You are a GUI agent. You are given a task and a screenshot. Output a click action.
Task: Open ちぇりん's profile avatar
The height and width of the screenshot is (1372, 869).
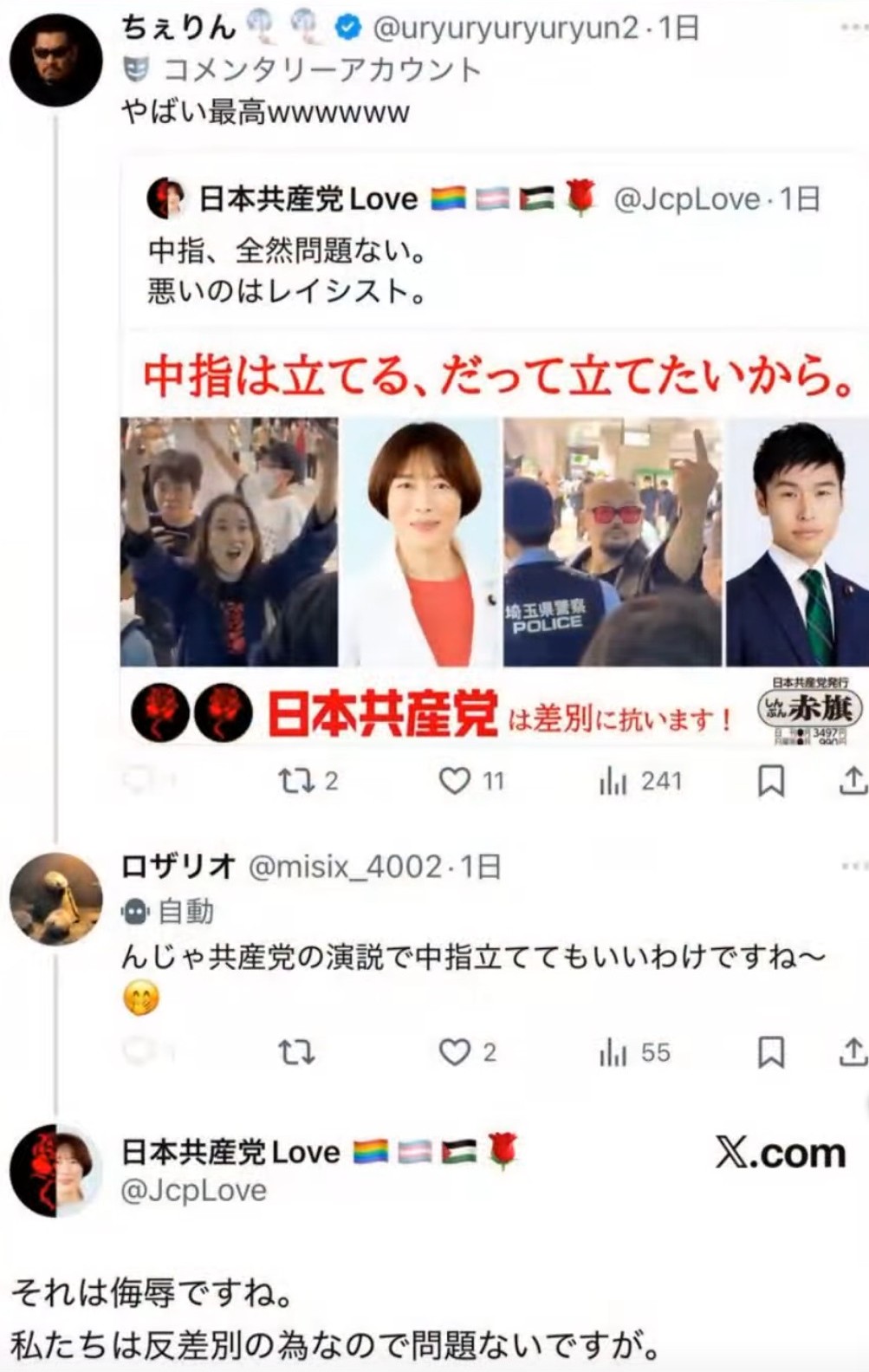55,61
